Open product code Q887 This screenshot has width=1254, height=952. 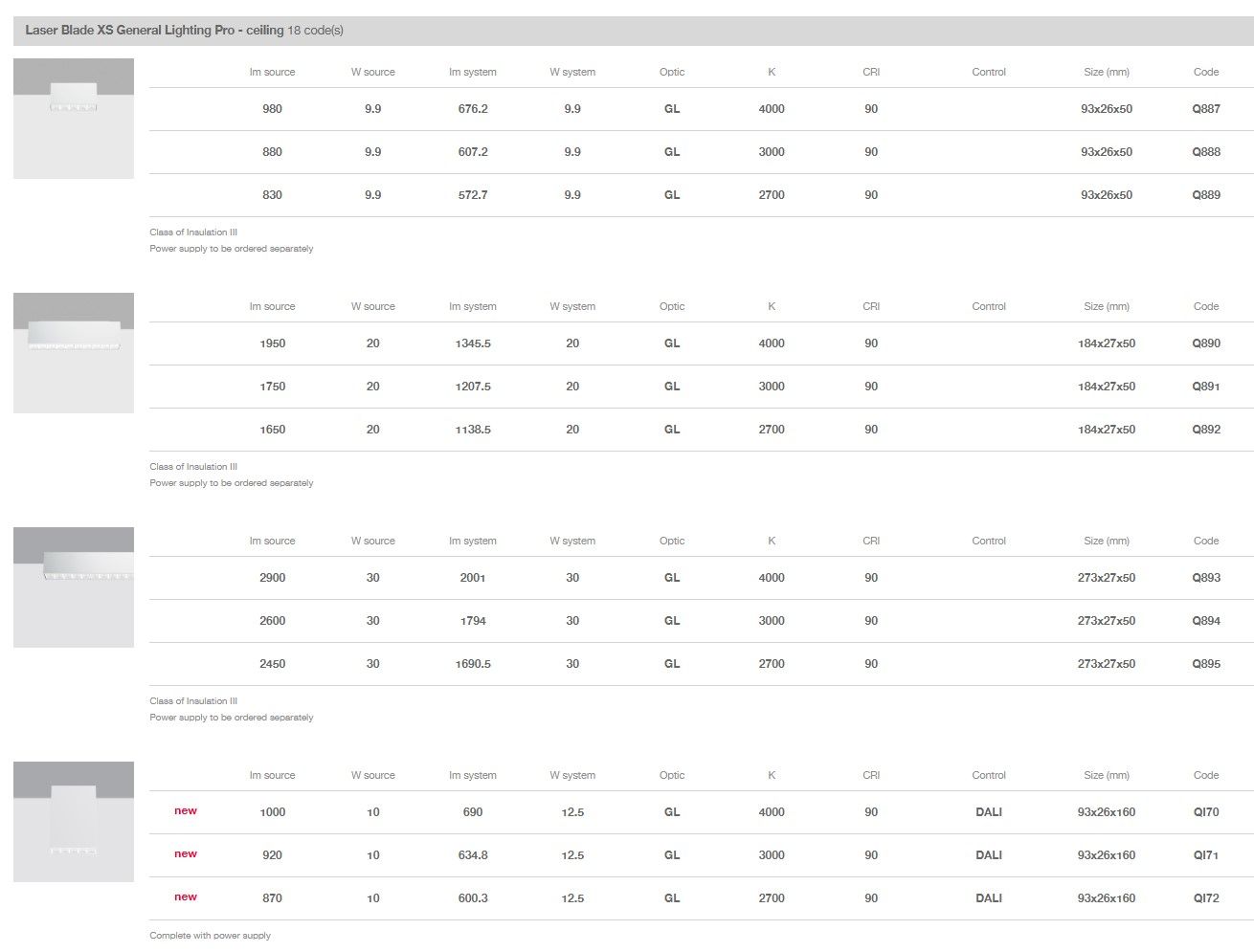click(x=1205, y=109)
